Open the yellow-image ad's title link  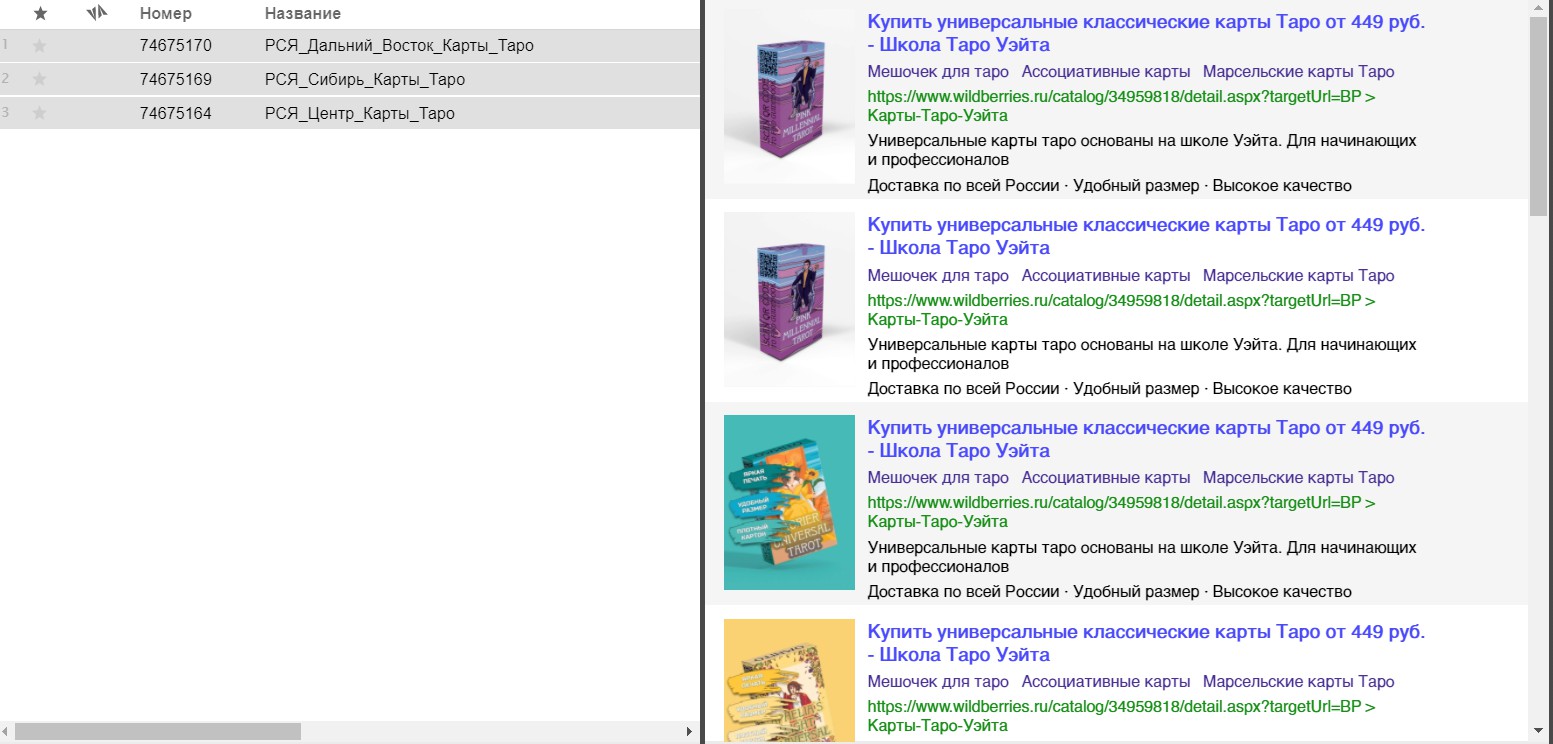(x=1146, y=643)
